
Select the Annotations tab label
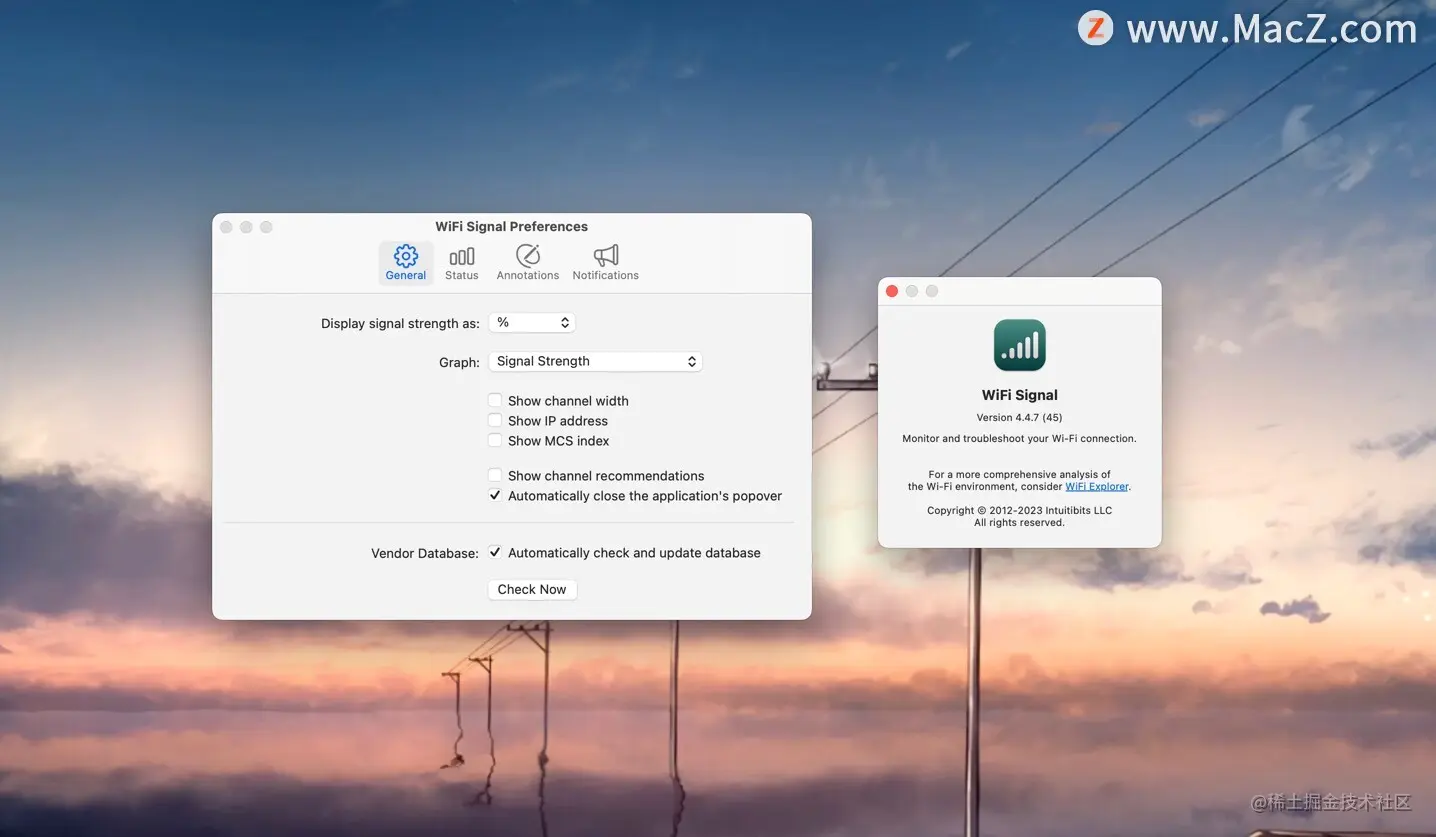tap(528, 276)
